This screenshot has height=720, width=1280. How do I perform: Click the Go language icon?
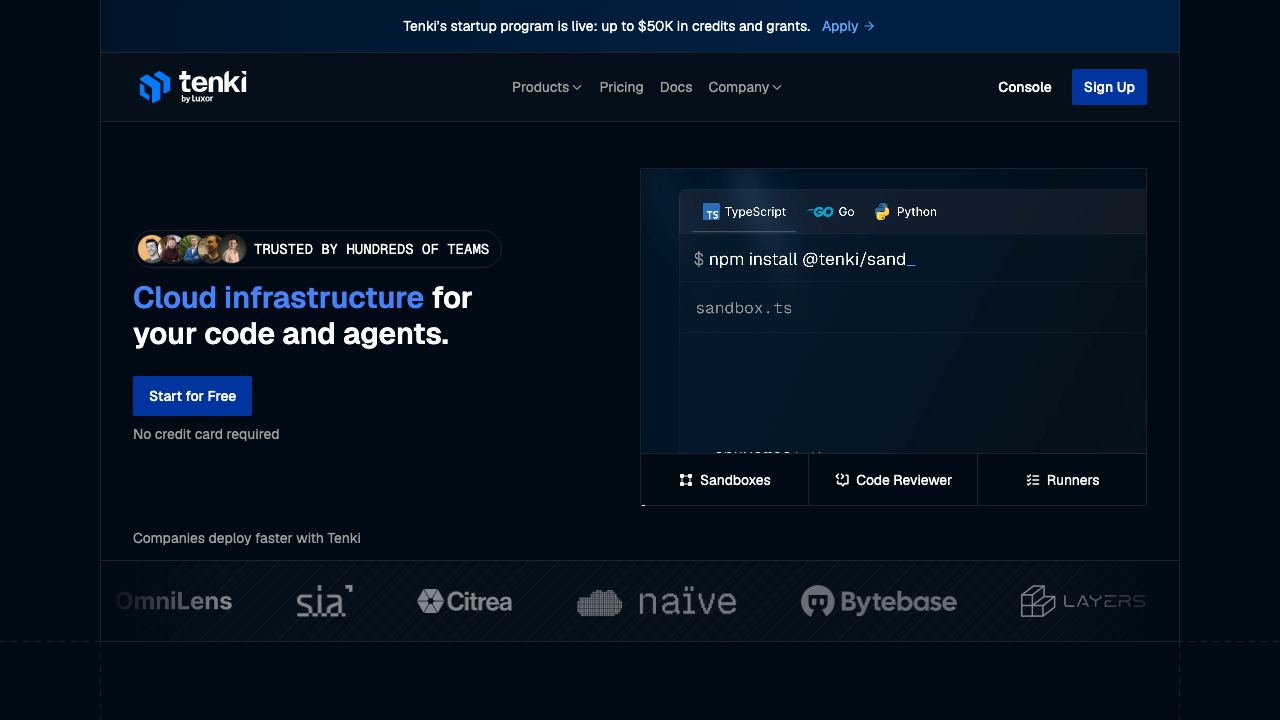[820, 212]
